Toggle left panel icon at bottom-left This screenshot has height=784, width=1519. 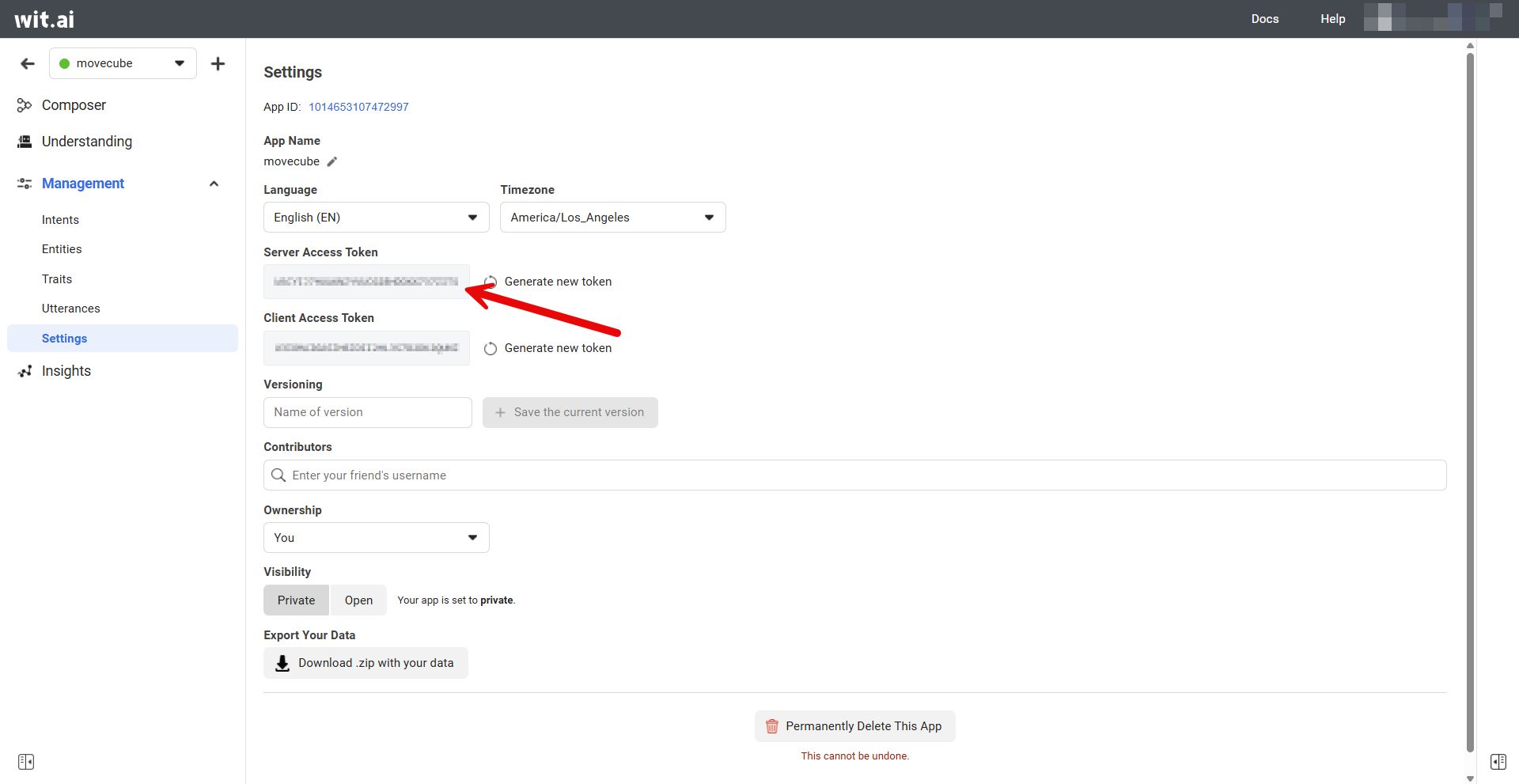pyautogui.click(x=26, y=762)
